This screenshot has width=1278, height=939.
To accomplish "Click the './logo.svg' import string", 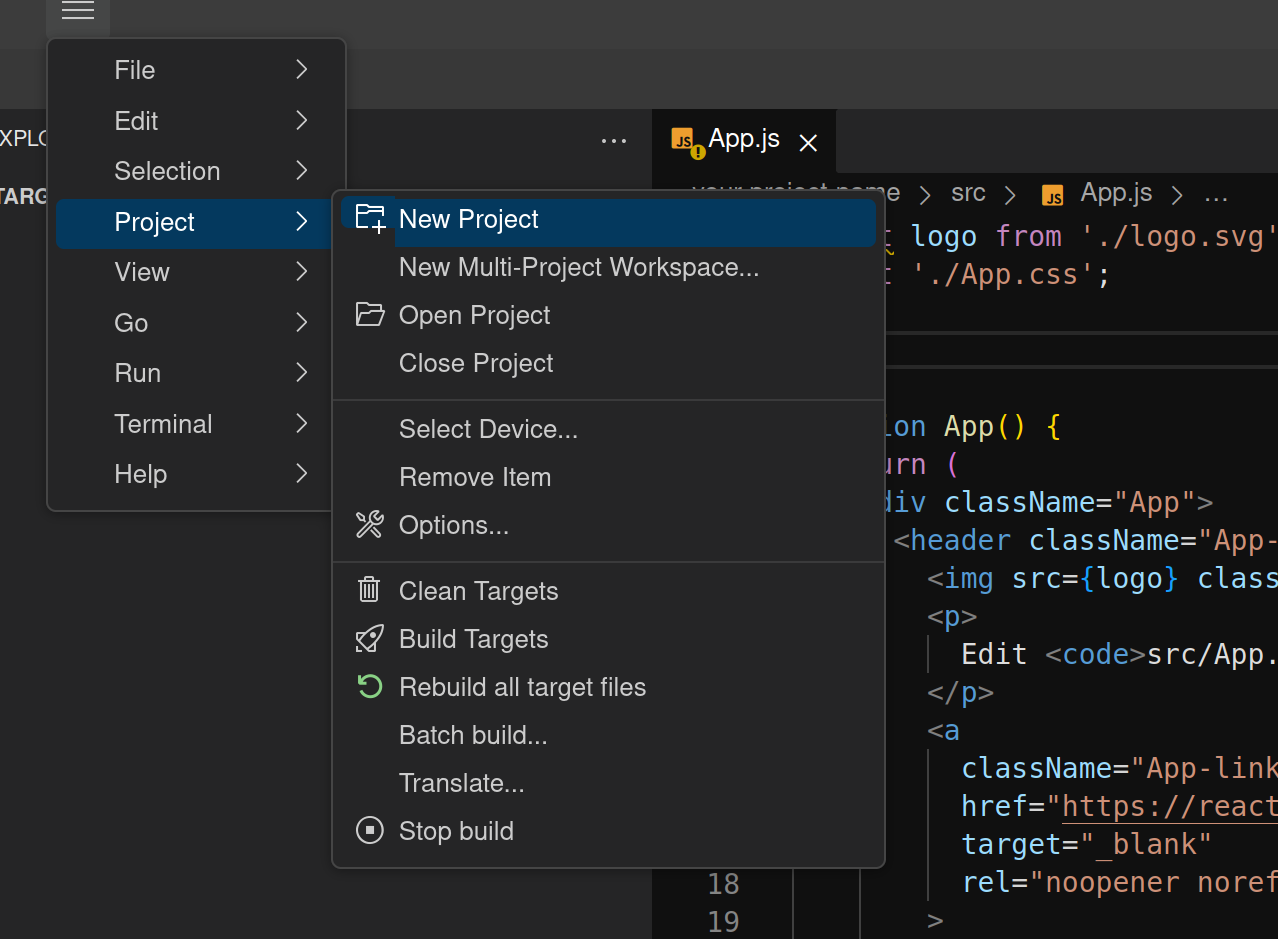I will [1179, 237].
